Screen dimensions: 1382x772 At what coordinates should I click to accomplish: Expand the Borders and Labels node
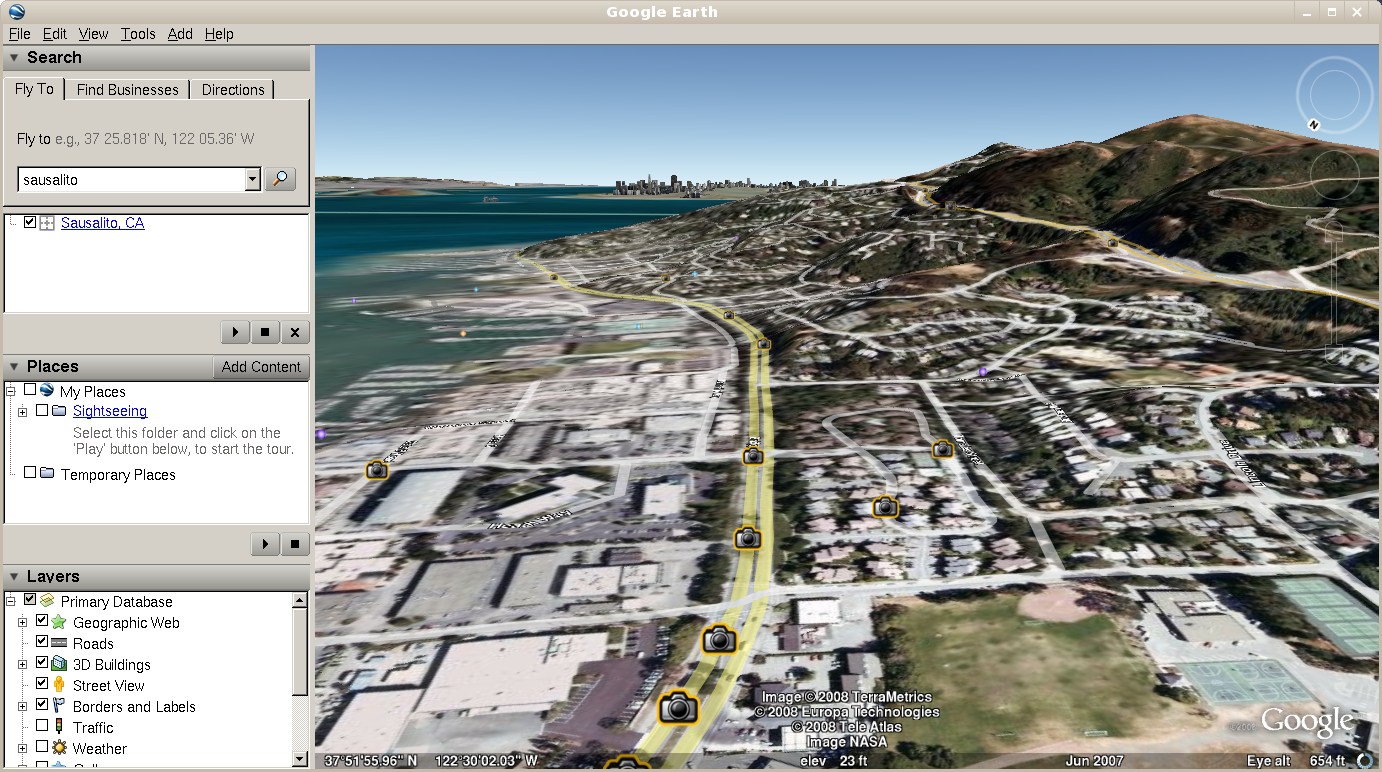[23, 707]
